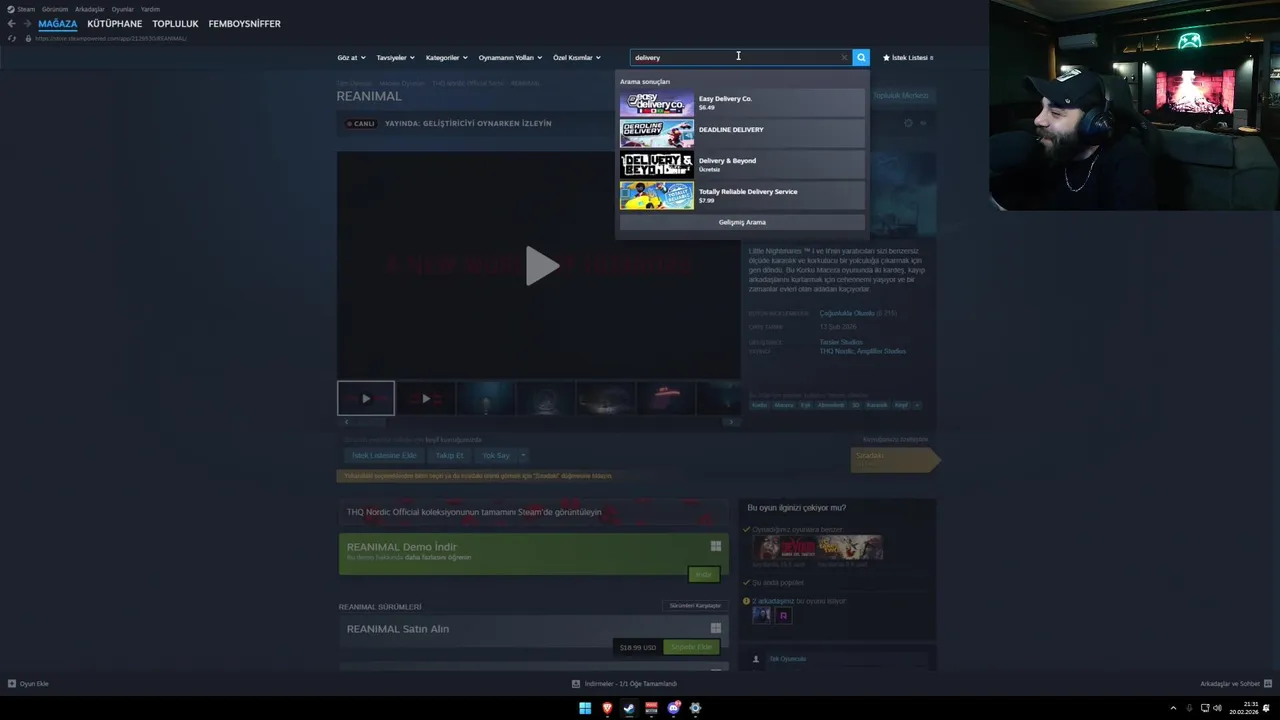Click the Steam taskbar icon
The image size is (1280, 720).
tap(629, 708)
